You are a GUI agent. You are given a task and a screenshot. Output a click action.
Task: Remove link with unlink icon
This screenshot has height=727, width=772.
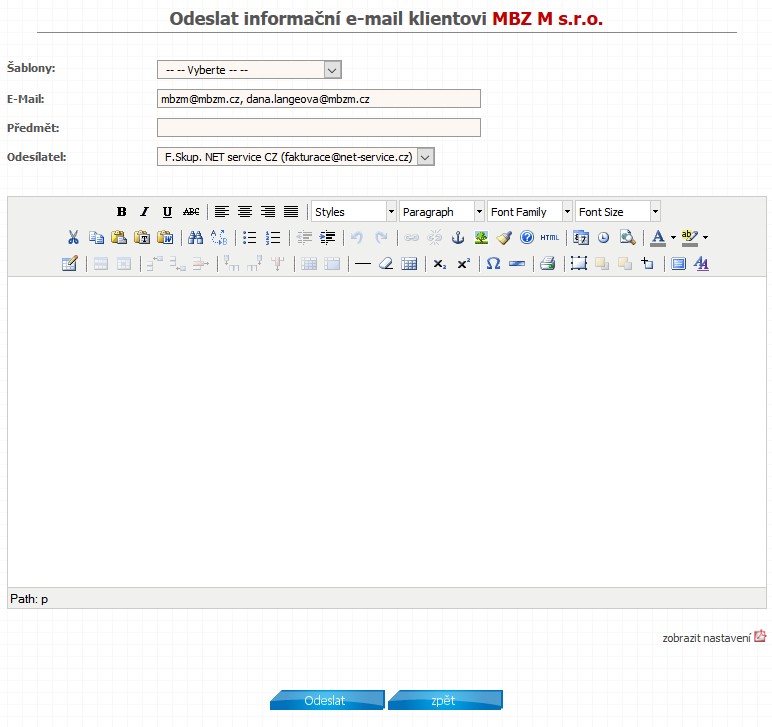pyautogui.click(x=435, y=238)
